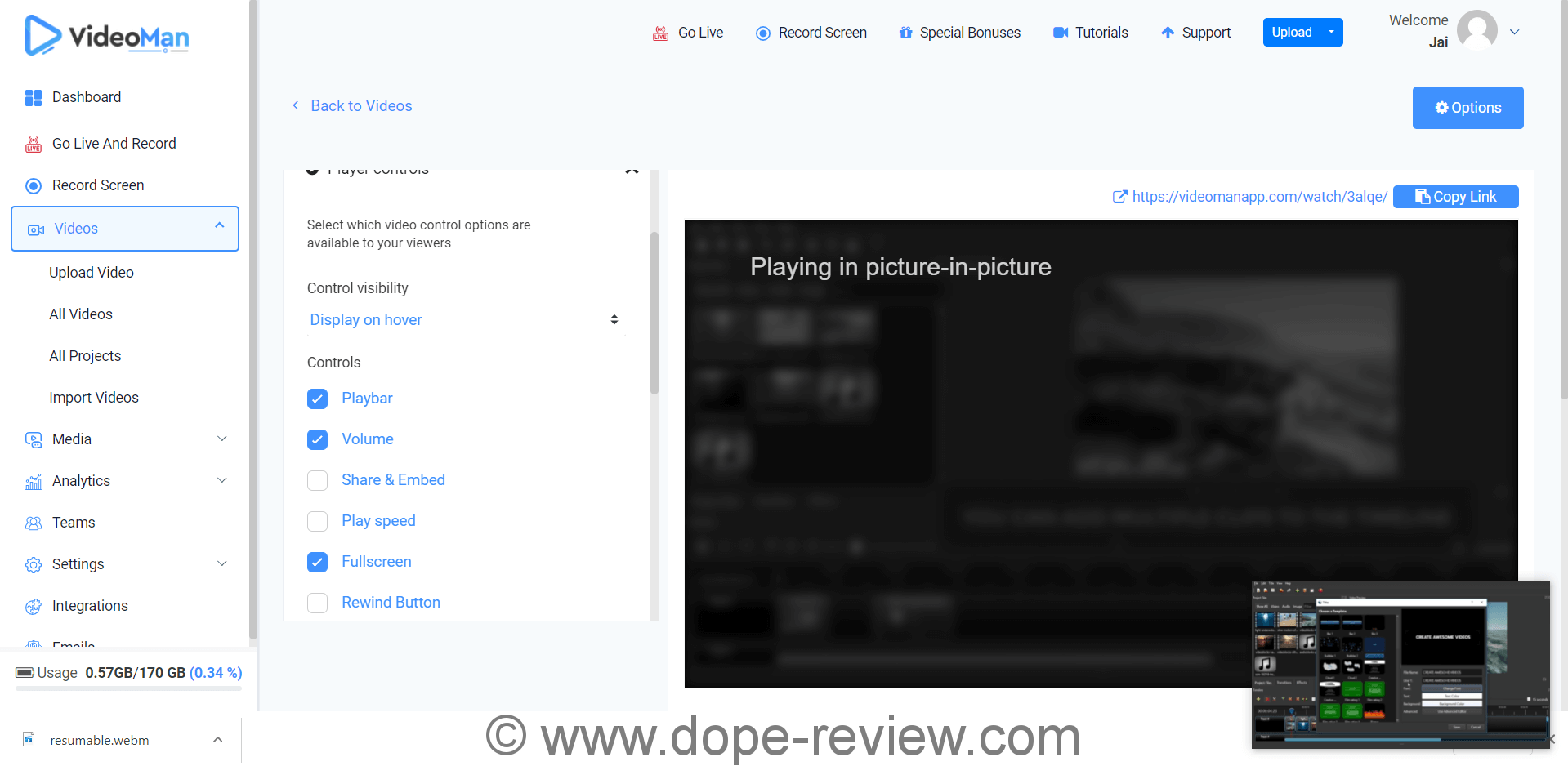Click the VideoMan logo icon
The width and height of the screenshot is (1568, 766).
pos(42,36)
